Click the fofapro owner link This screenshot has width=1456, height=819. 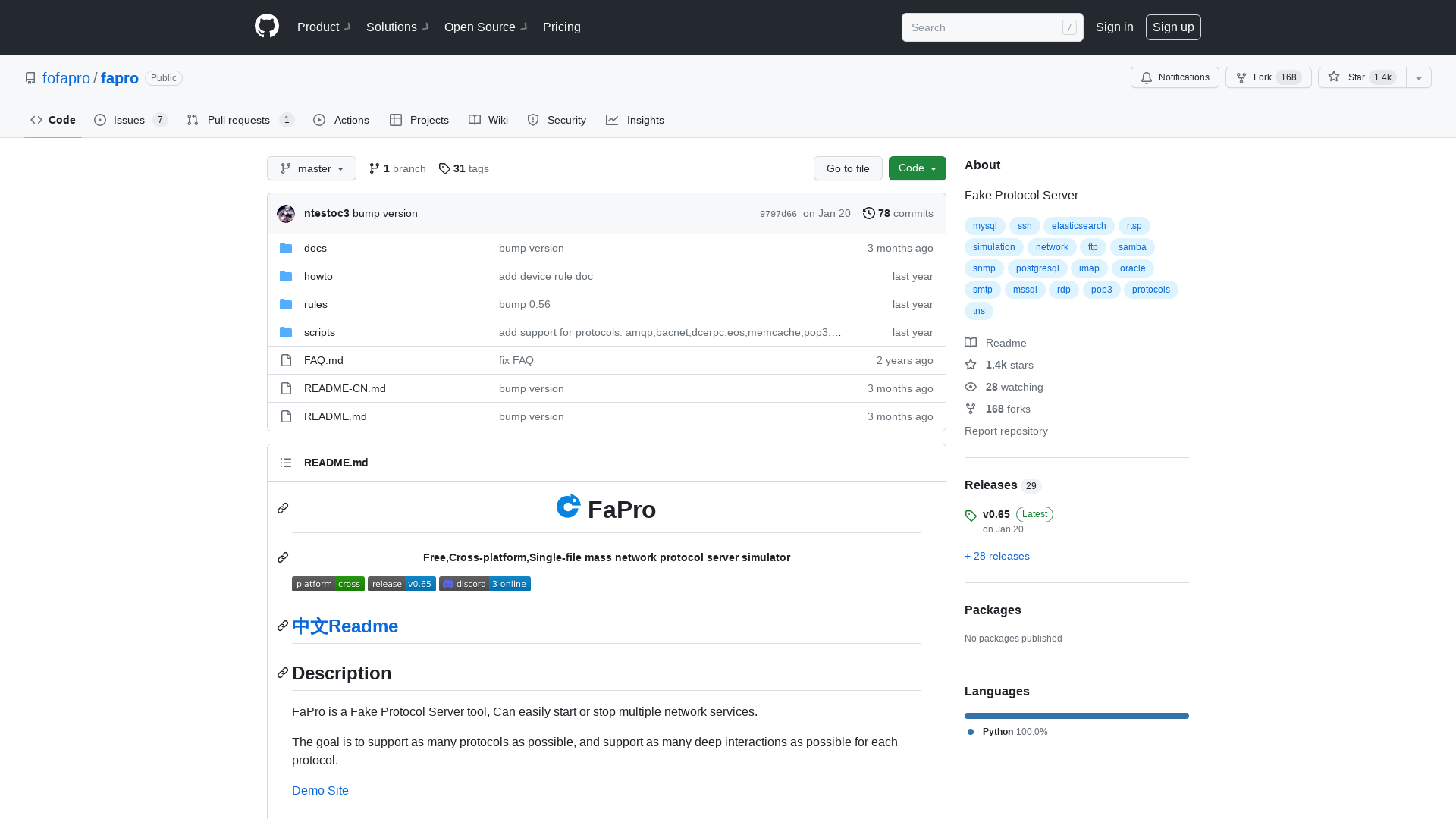click(x=66, y=78)
